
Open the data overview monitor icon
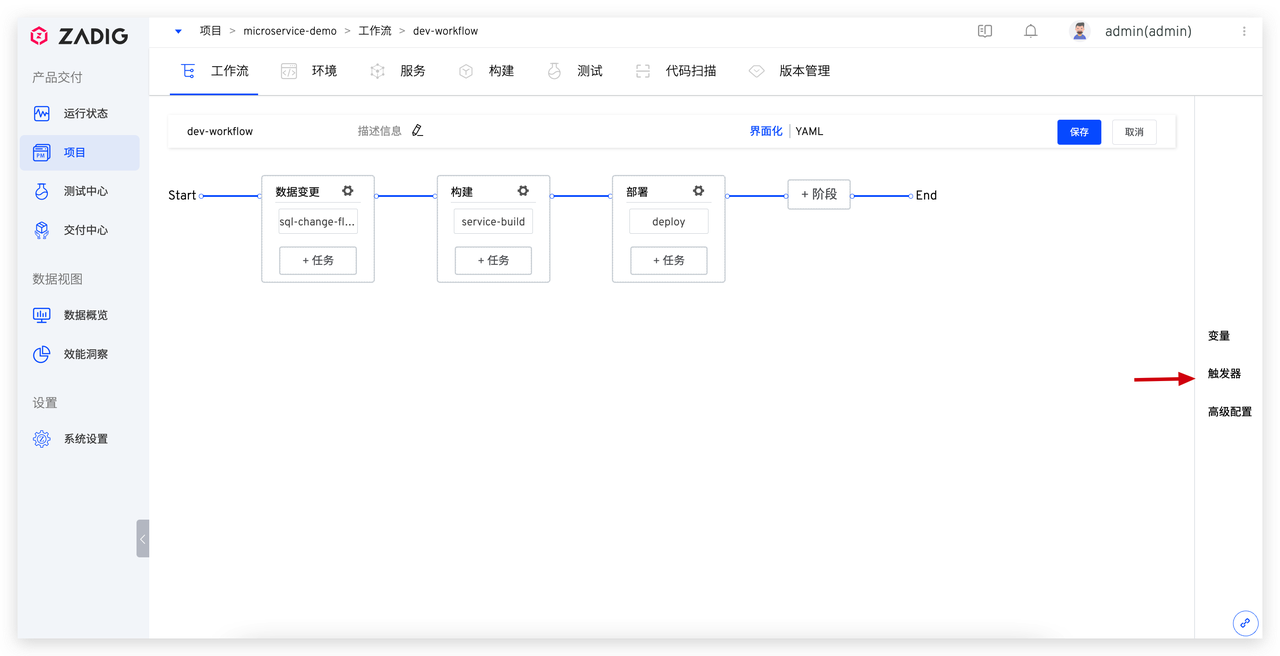[x=41, y=315]
